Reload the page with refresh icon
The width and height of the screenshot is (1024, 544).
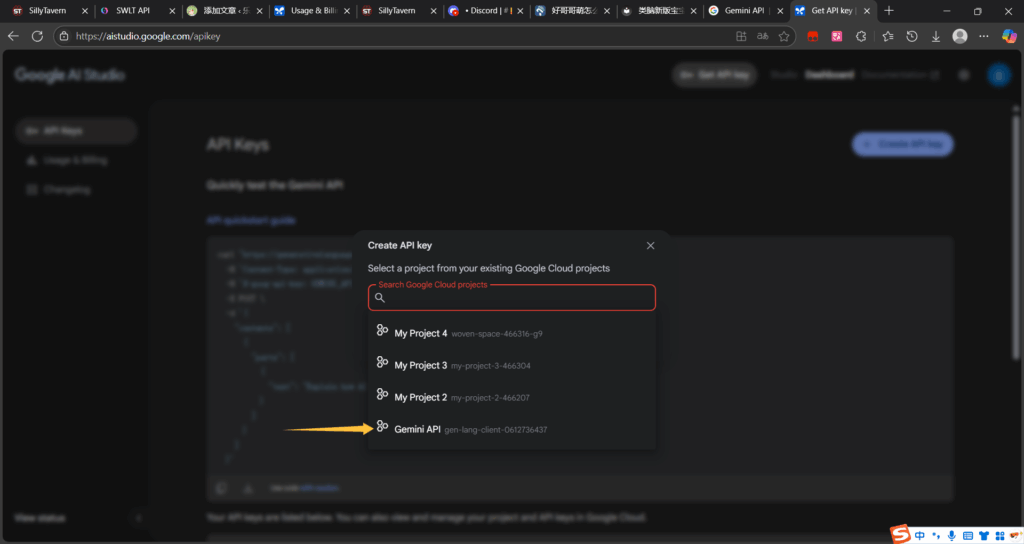tap(37, 36)
